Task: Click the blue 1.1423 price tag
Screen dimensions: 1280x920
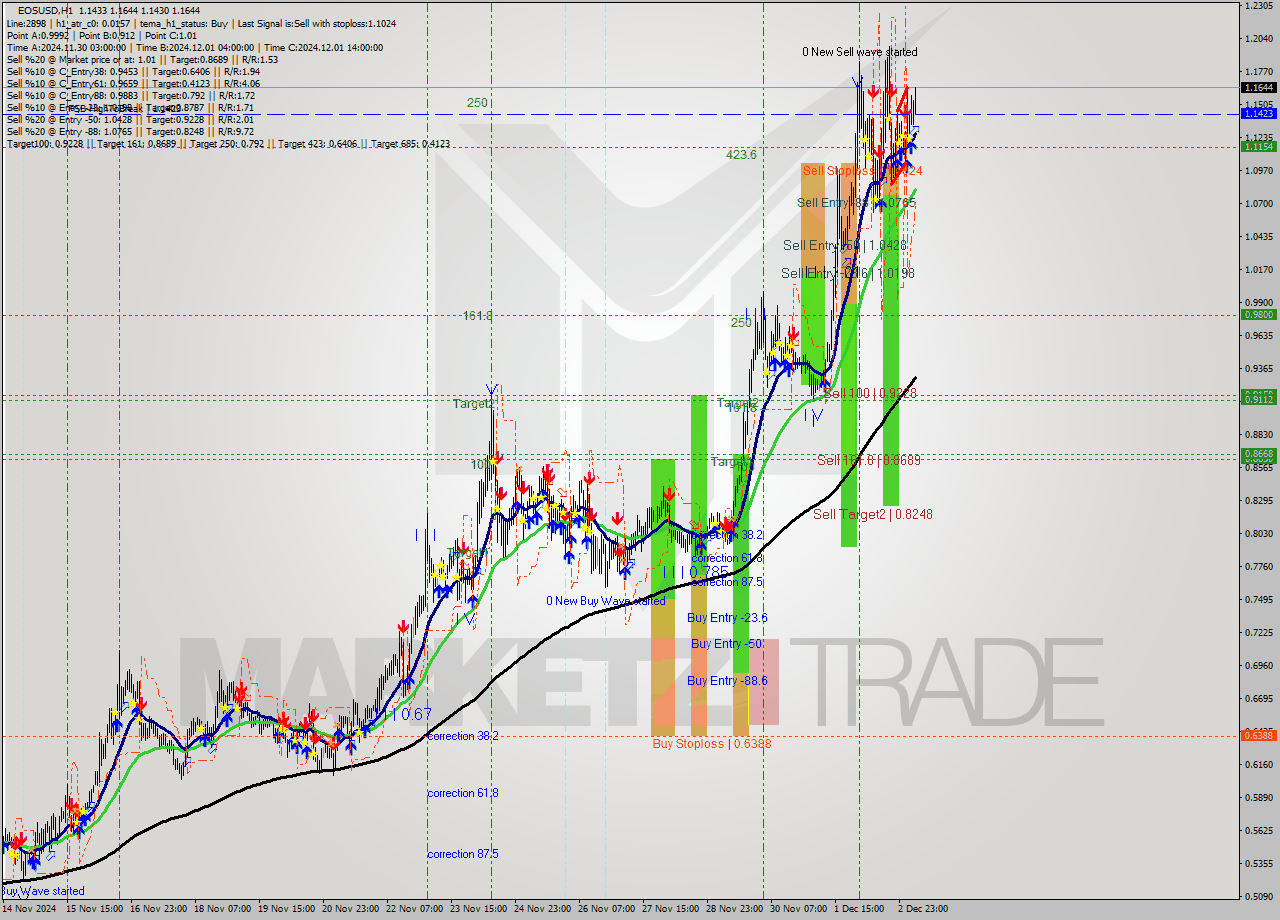Action: pos(1258,113)
